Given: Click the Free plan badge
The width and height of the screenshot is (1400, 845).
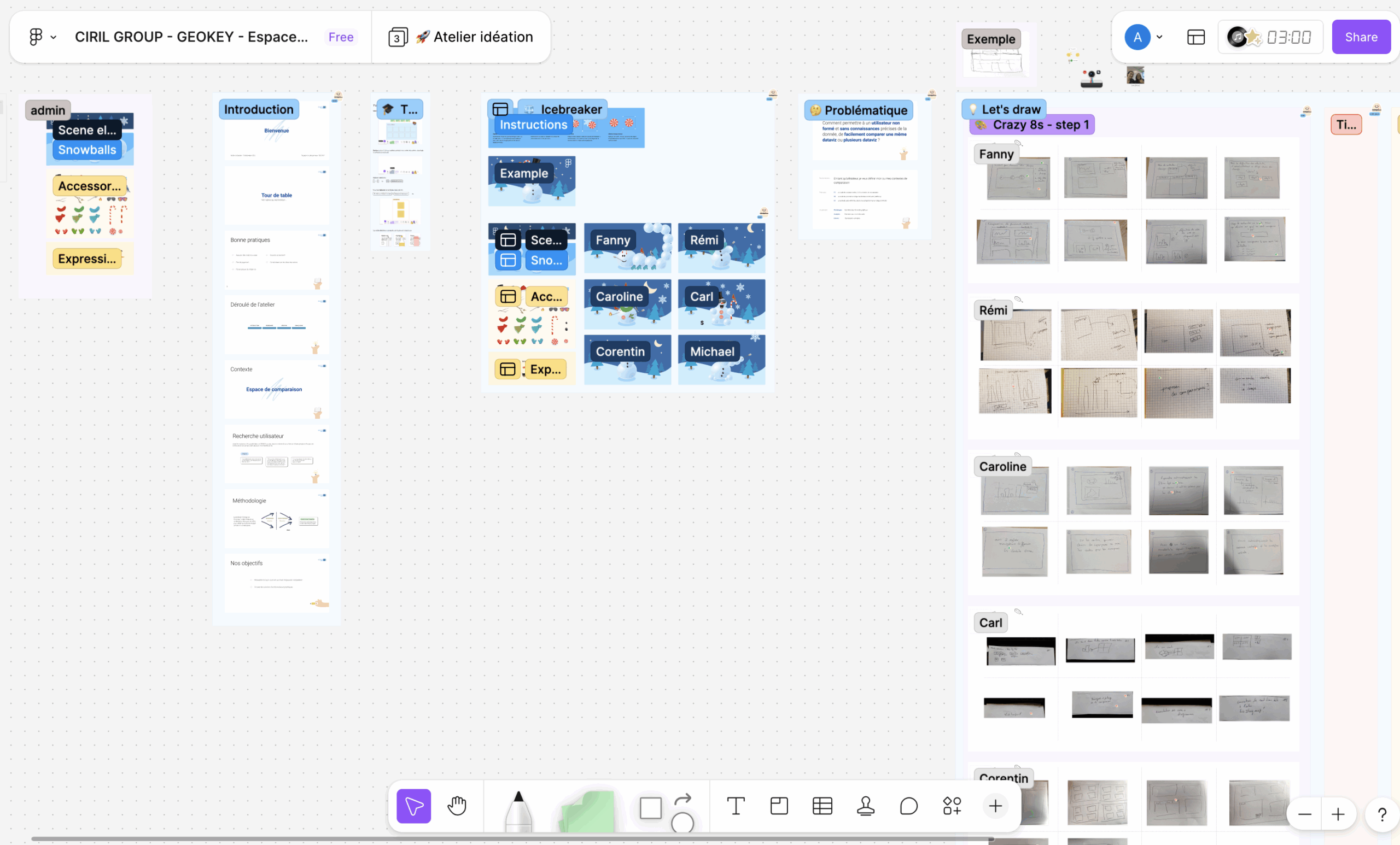Looking at the screenshot, I should pyautogui.click(x=341, y=38).
